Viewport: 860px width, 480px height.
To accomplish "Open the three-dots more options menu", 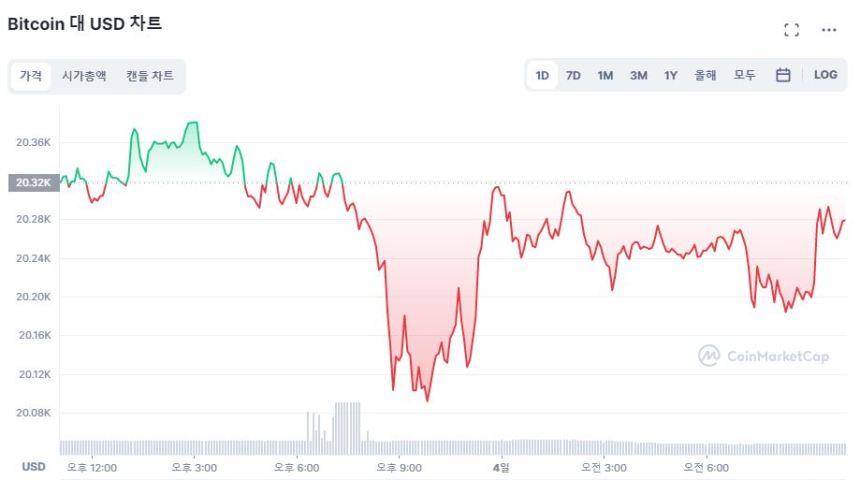I will click(828, 30).
